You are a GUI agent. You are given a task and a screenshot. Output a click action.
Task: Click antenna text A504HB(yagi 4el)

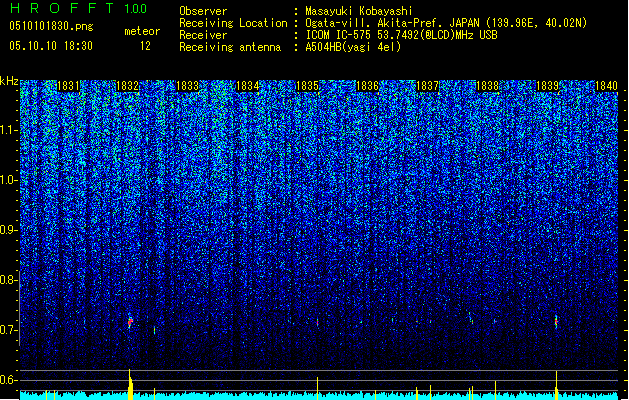click(353, 47)
